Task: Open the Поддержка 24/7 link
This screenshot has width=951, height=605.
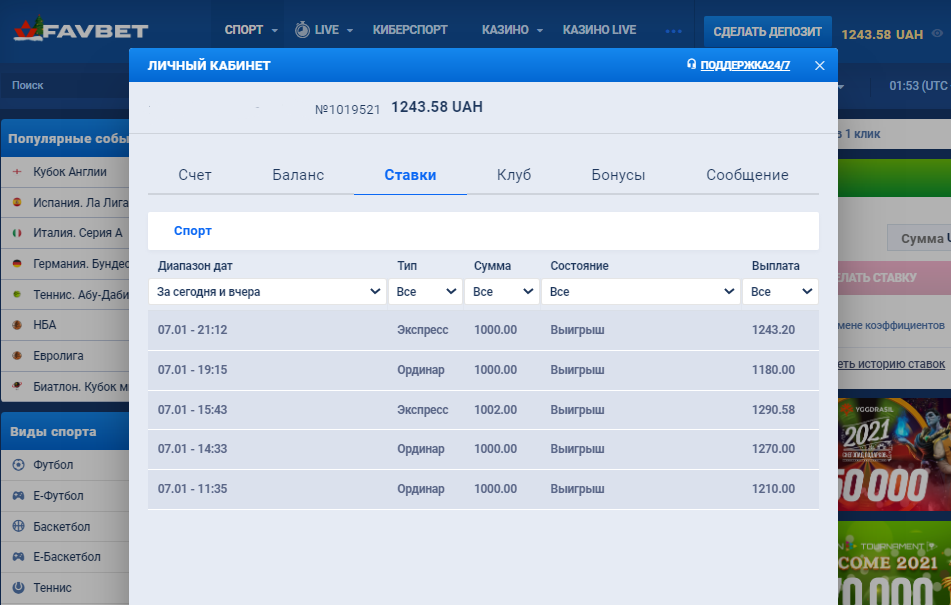Action: pos(744,65)
